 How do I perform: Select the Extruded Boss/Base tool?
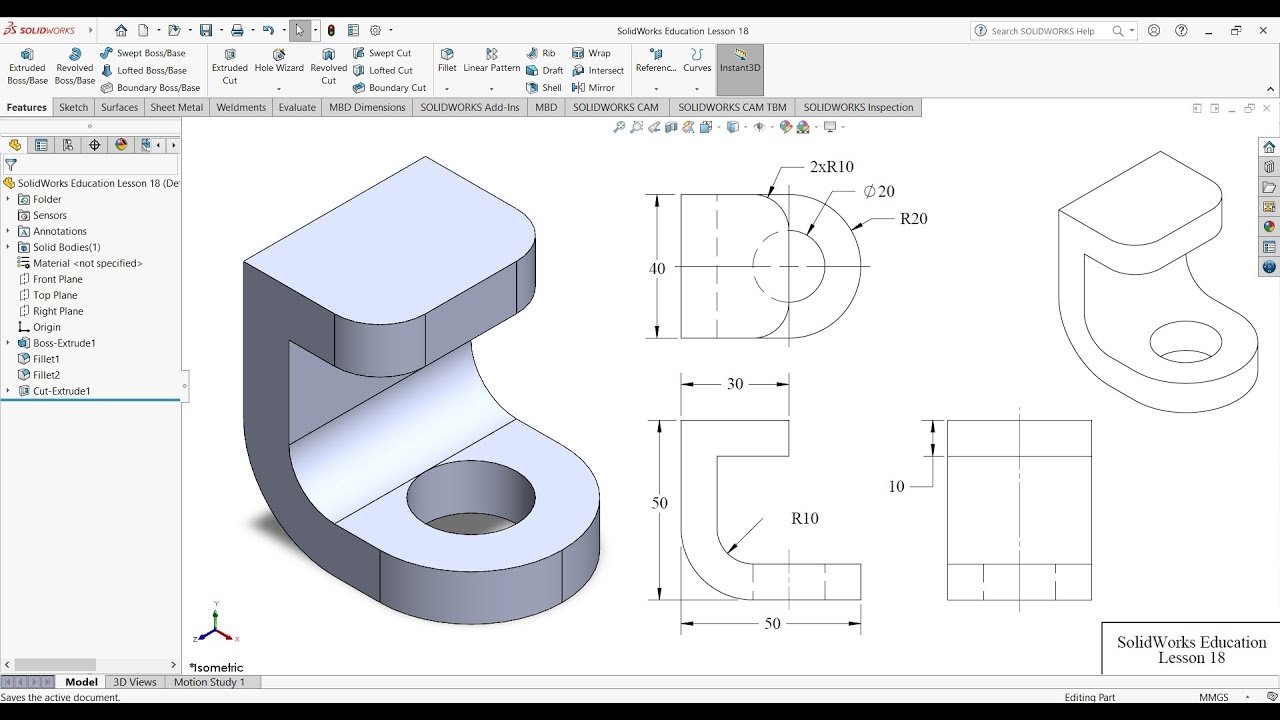[27, 67]
